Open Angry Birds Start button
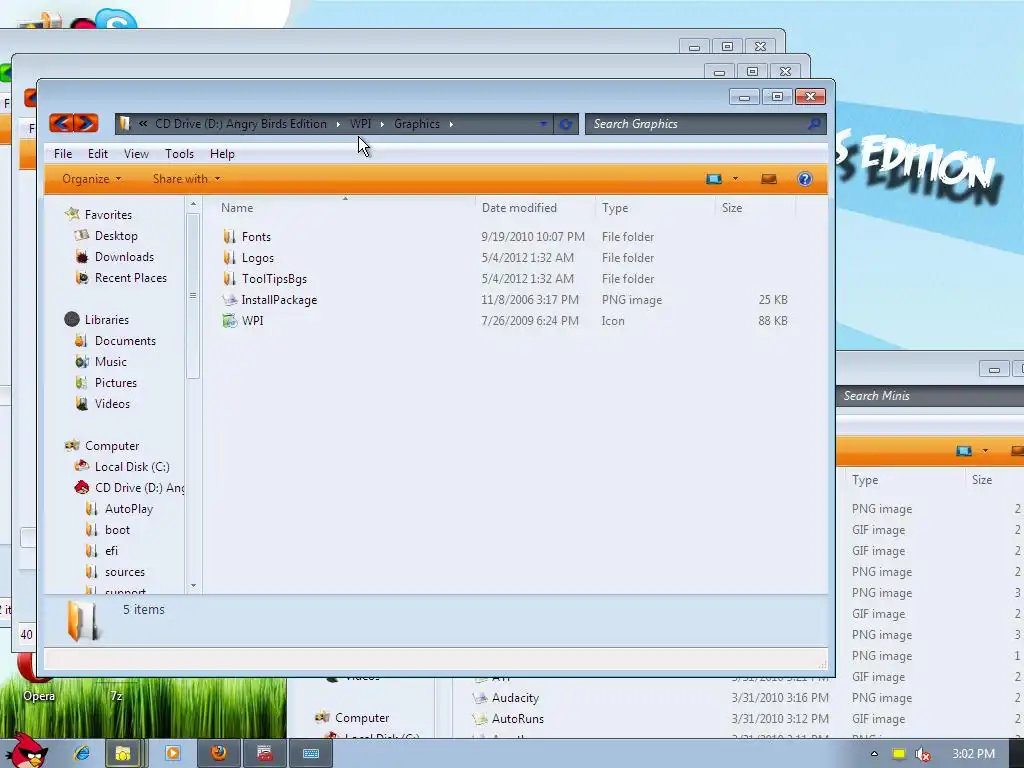The height and width of the screenshot is (768, 1024). [27, 750]
